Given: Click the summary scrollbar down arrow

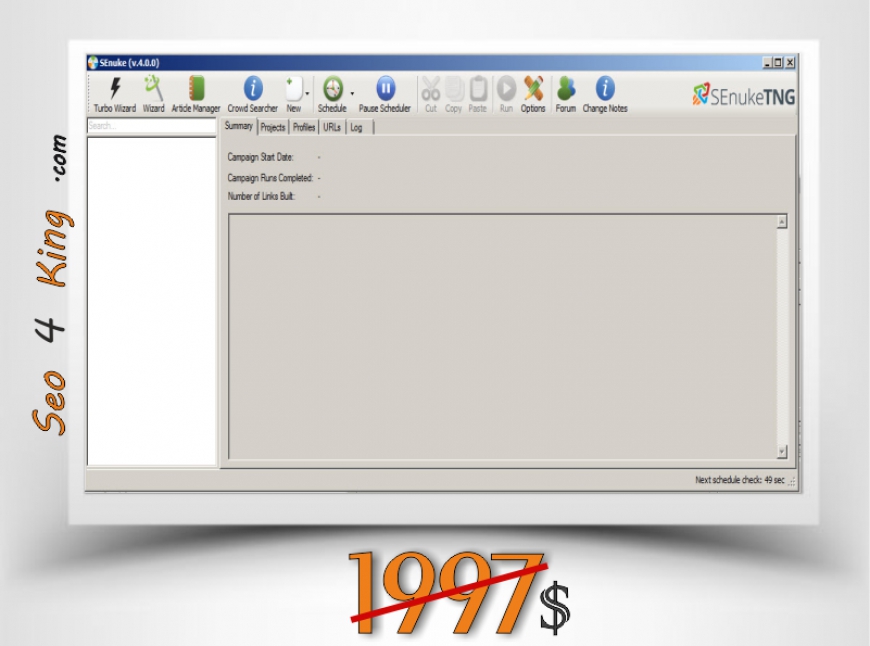Looking at the screenshot, I should pos(782,452).
